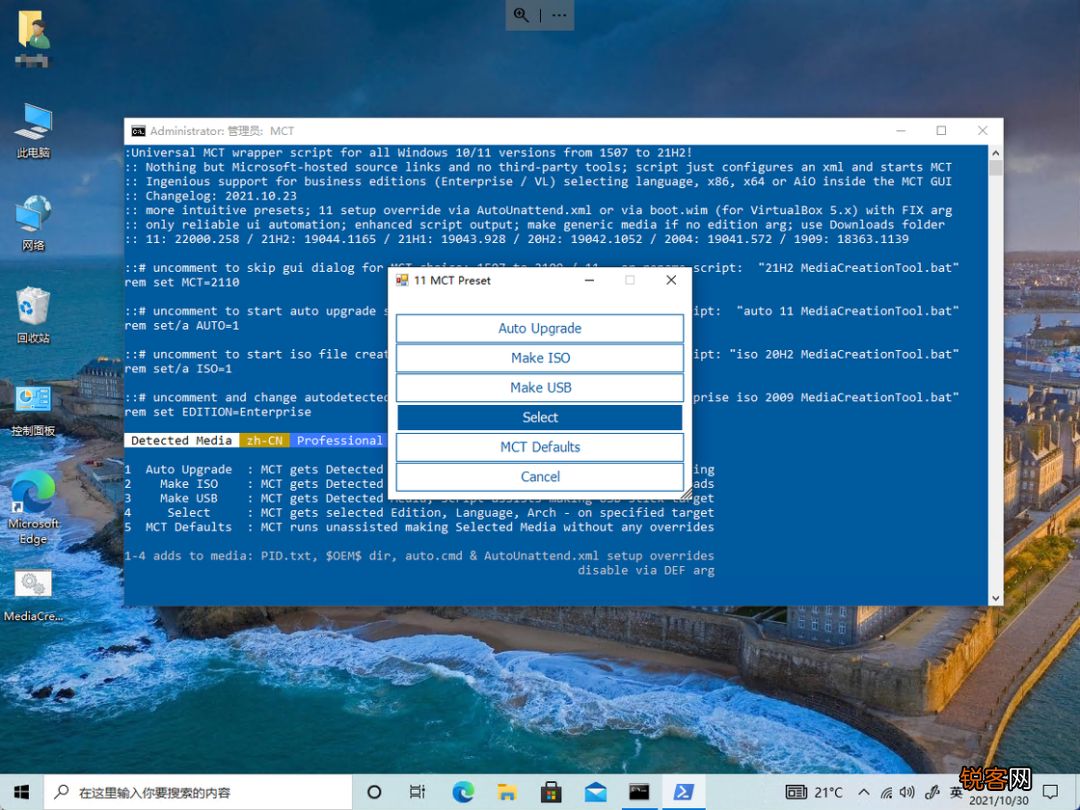Open Cortana circle icon on taskbar

click(374, 792)
